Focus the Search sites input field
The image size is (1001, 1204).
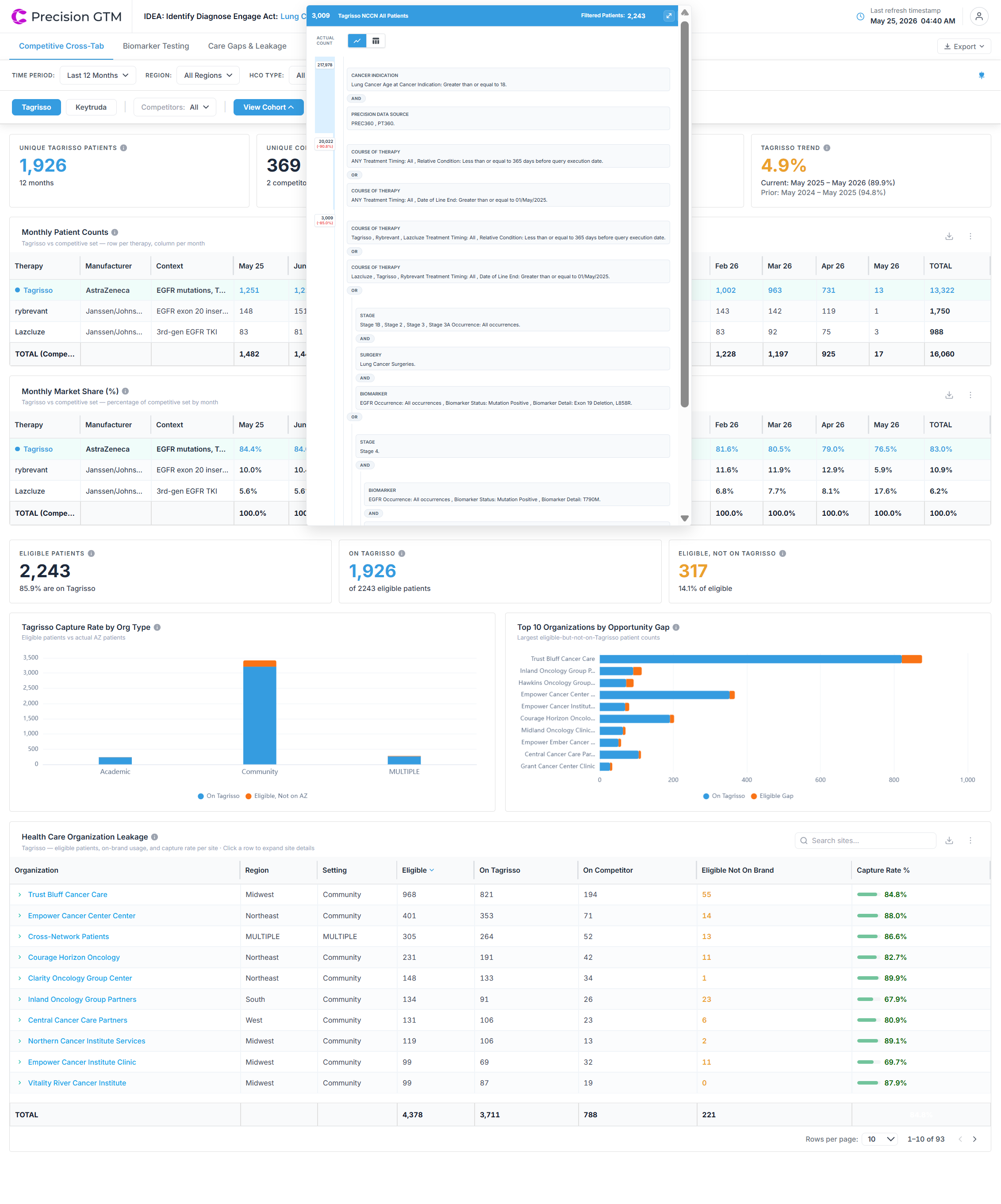point(866,840)
